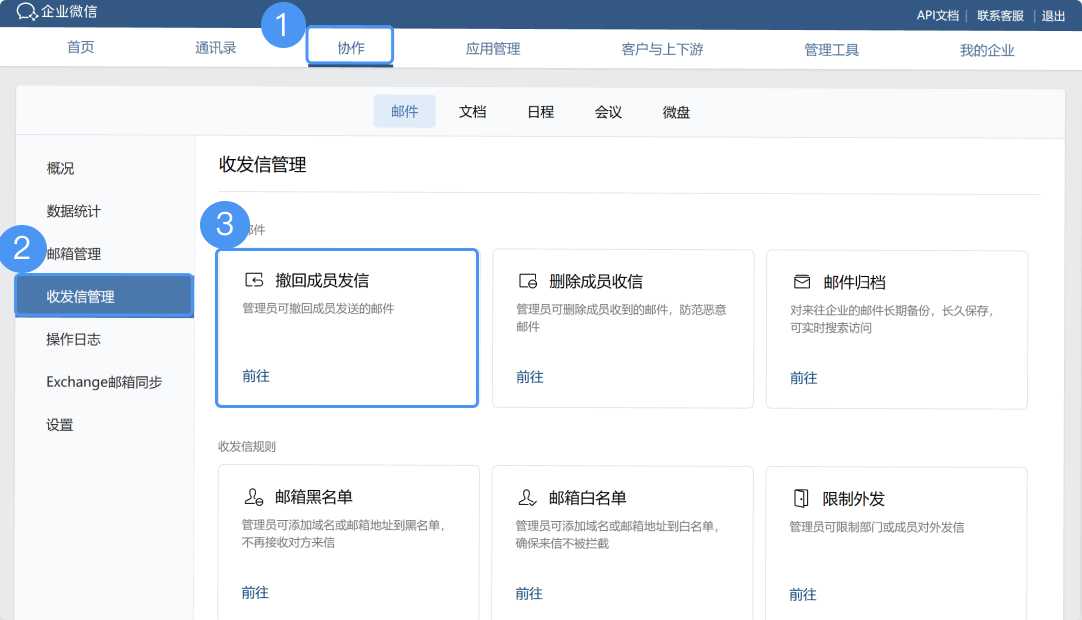Image resolution: width=1082 pixels, height=620 pixels.
Task: Click 前往 under 邮箱白名单
Action: click(529, 593)
